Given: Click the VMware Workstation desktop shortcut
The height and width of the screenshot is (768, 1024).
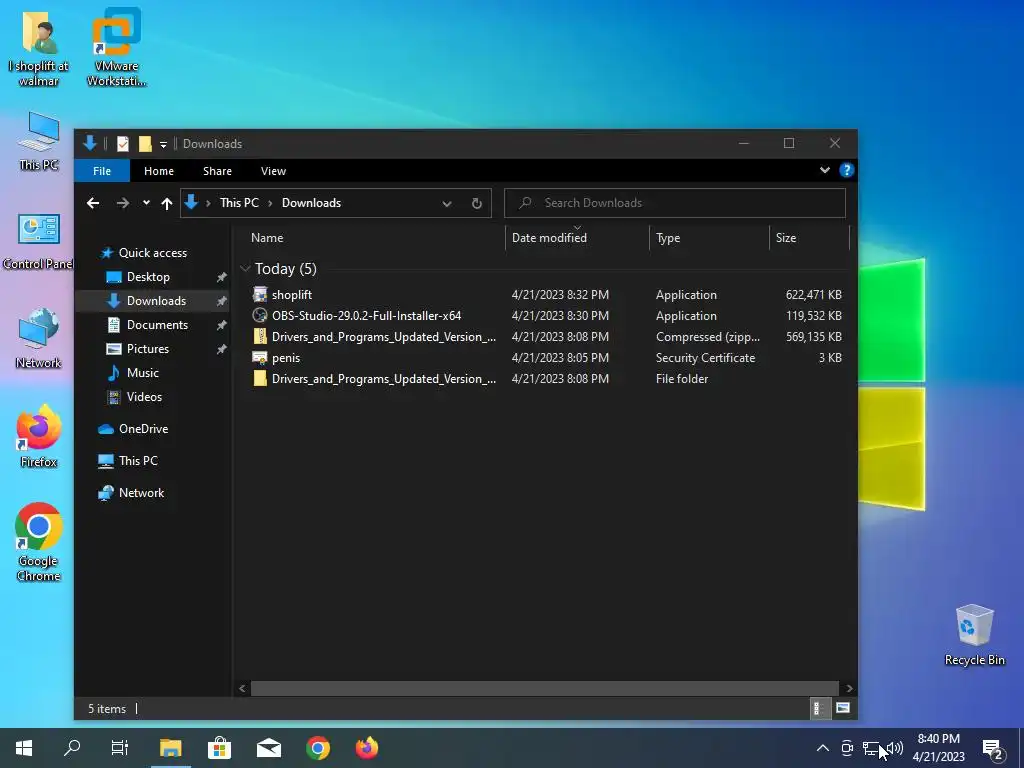Looking at the screenshot, I should tap(116, 48).
